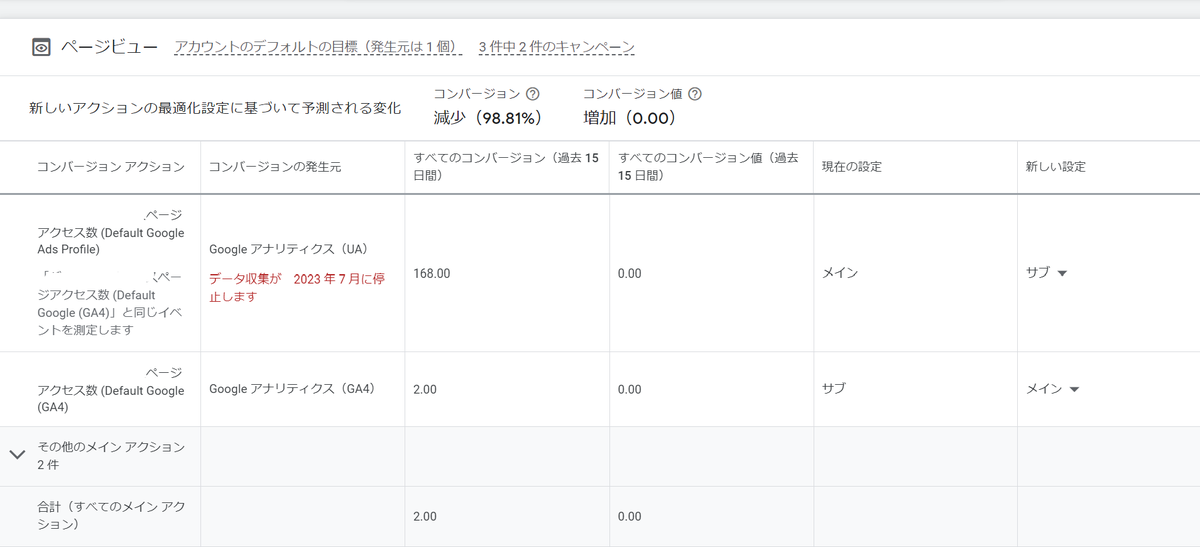1200x547 pixels.
Task: Click the page view eye icon
Action: pos(41,47)
